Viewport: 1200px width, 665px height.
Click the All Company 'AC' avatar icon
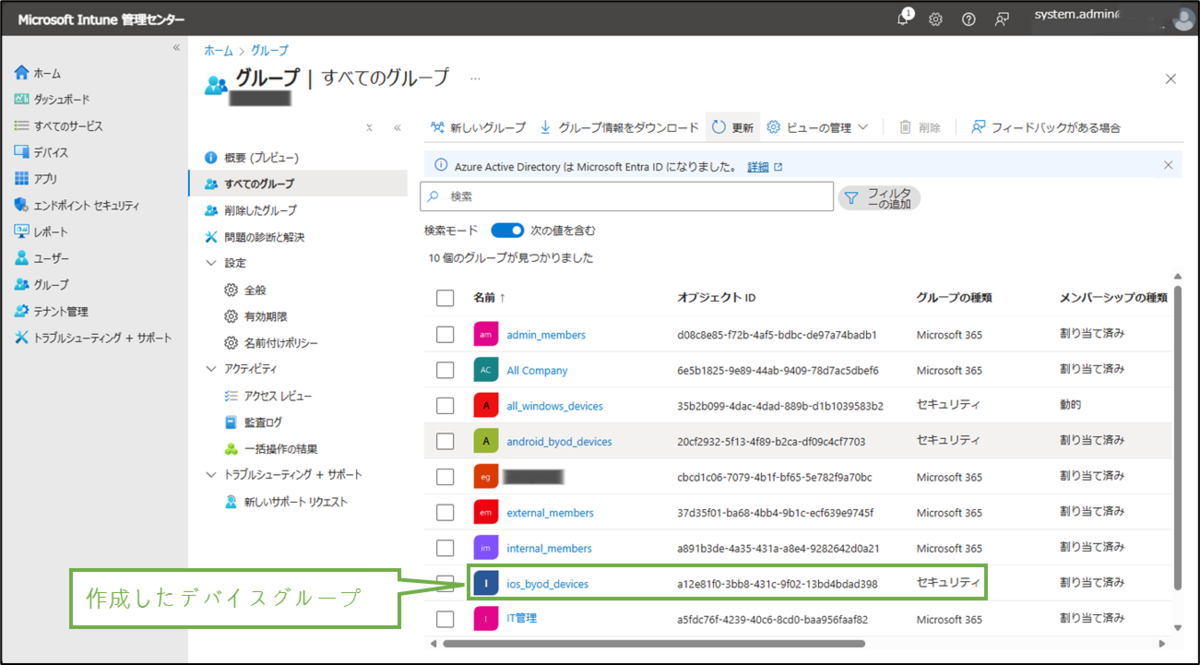486,370
